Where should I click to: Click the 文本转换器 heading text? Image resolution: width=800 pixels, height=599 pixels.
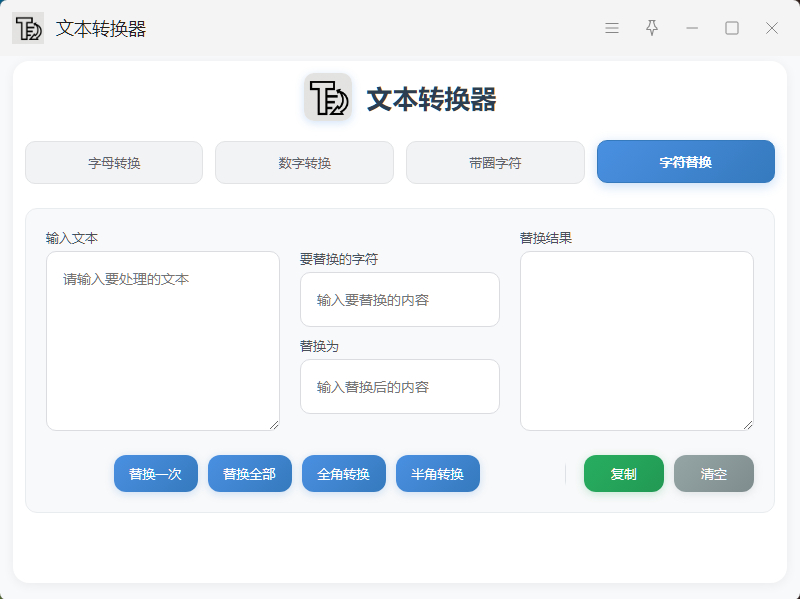coord(431,99)
